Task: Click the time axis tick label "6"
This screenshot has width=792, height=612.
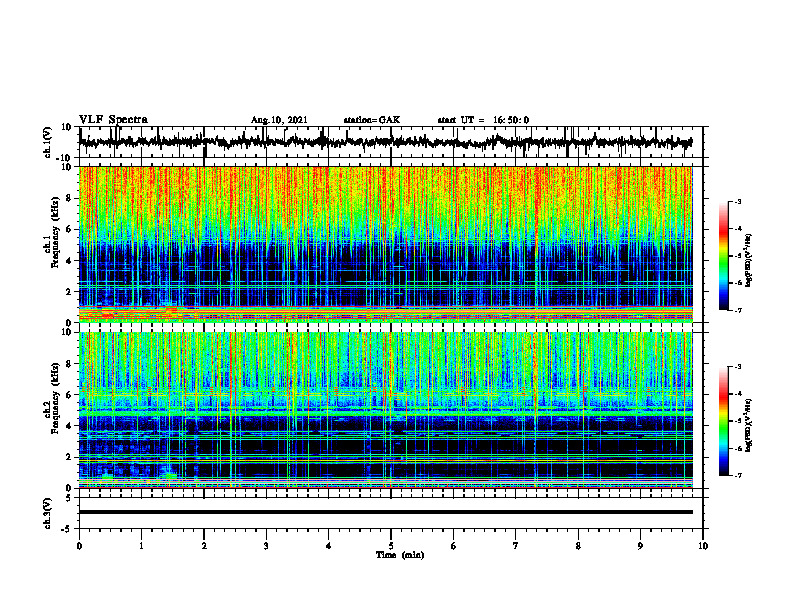Action: (x=453, y=546)
